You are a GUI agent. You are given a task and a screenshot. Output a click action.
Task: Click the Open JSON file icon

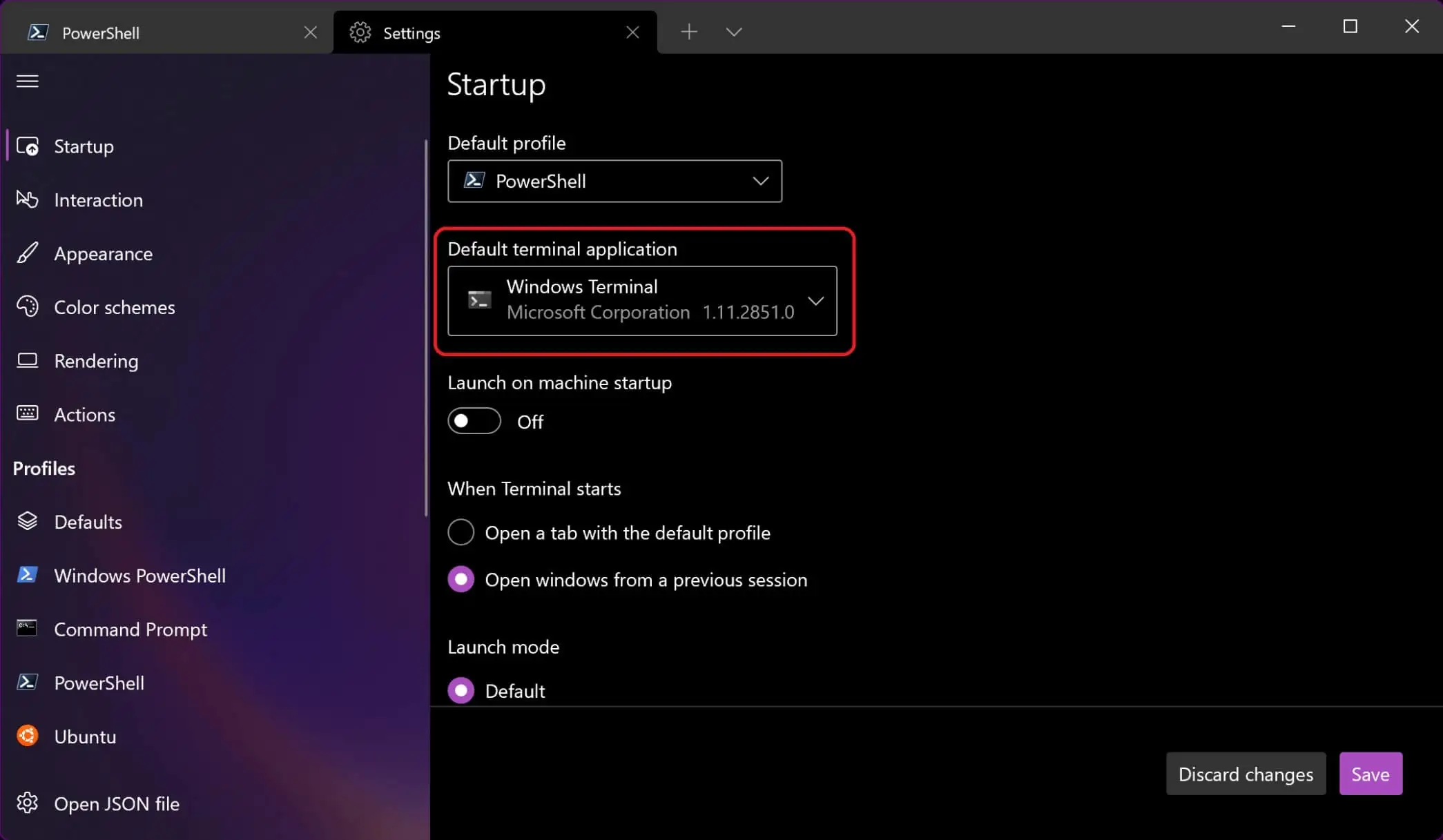pos(27,804)
